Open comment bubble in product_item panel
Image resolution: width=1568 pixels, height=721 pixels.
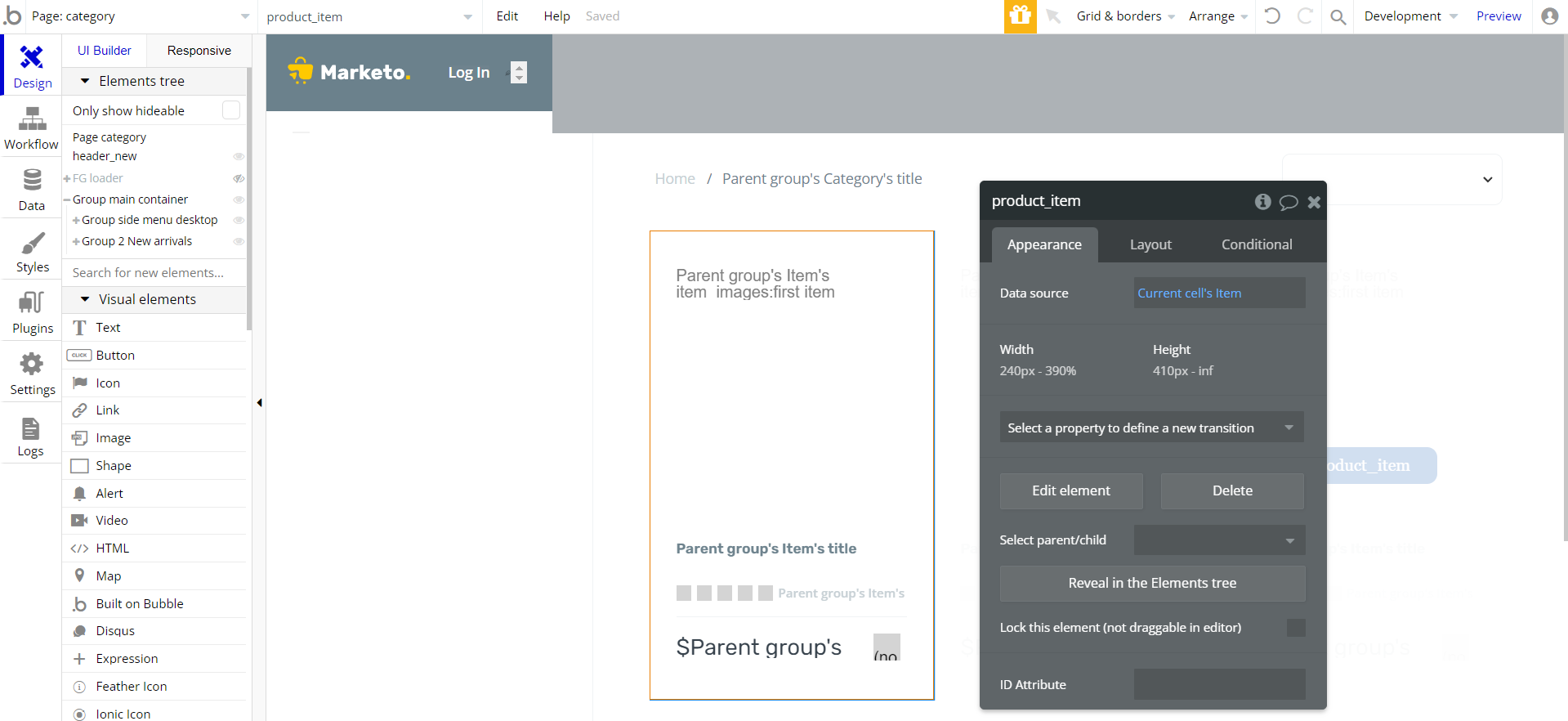pos(1289,202)
